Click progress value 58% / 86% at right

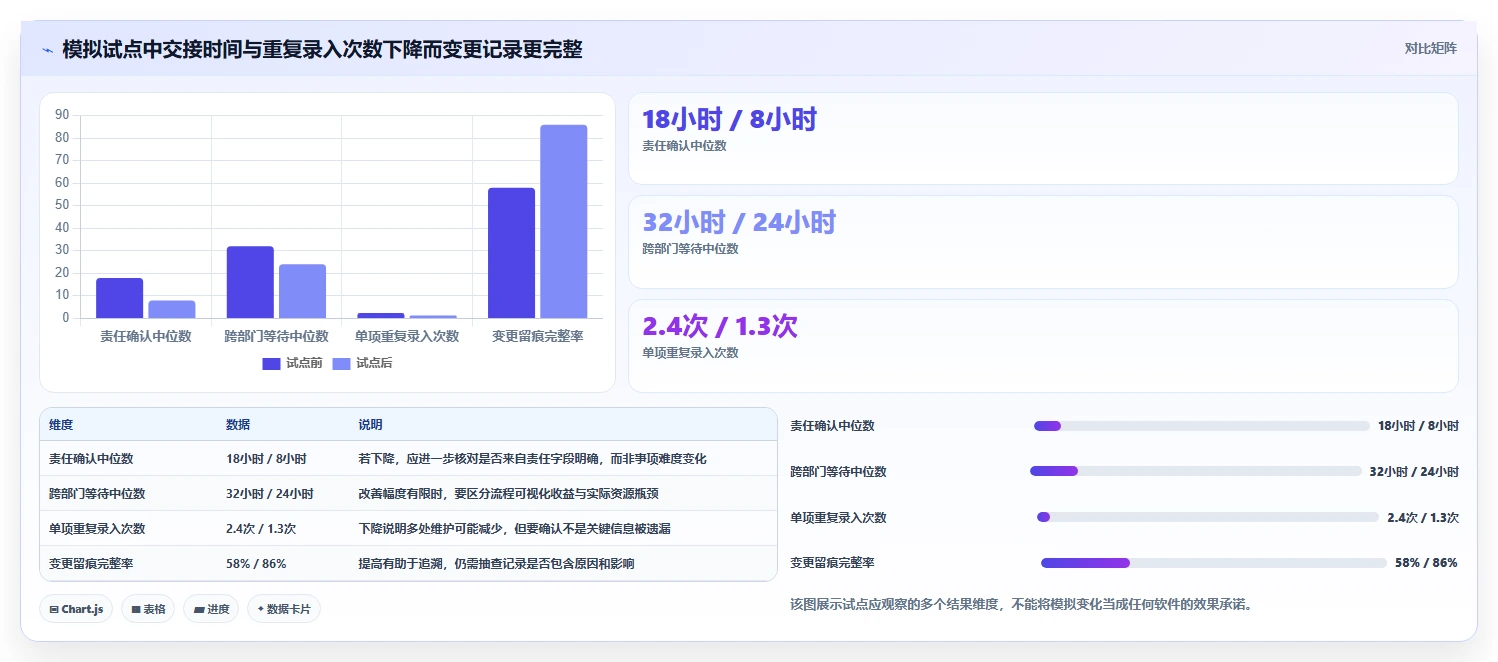click(x=1426, y=563)
